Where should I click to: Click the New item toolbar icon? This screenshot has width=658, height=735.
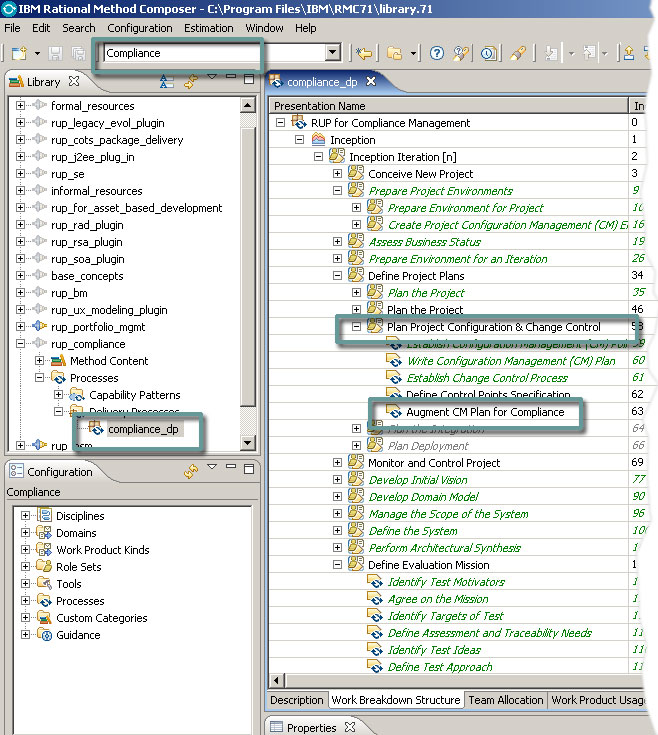pos(19,53)
